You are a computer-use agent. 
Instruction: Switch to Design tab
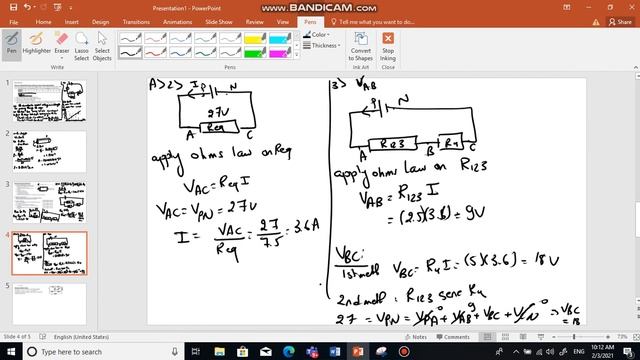point(100,22)
